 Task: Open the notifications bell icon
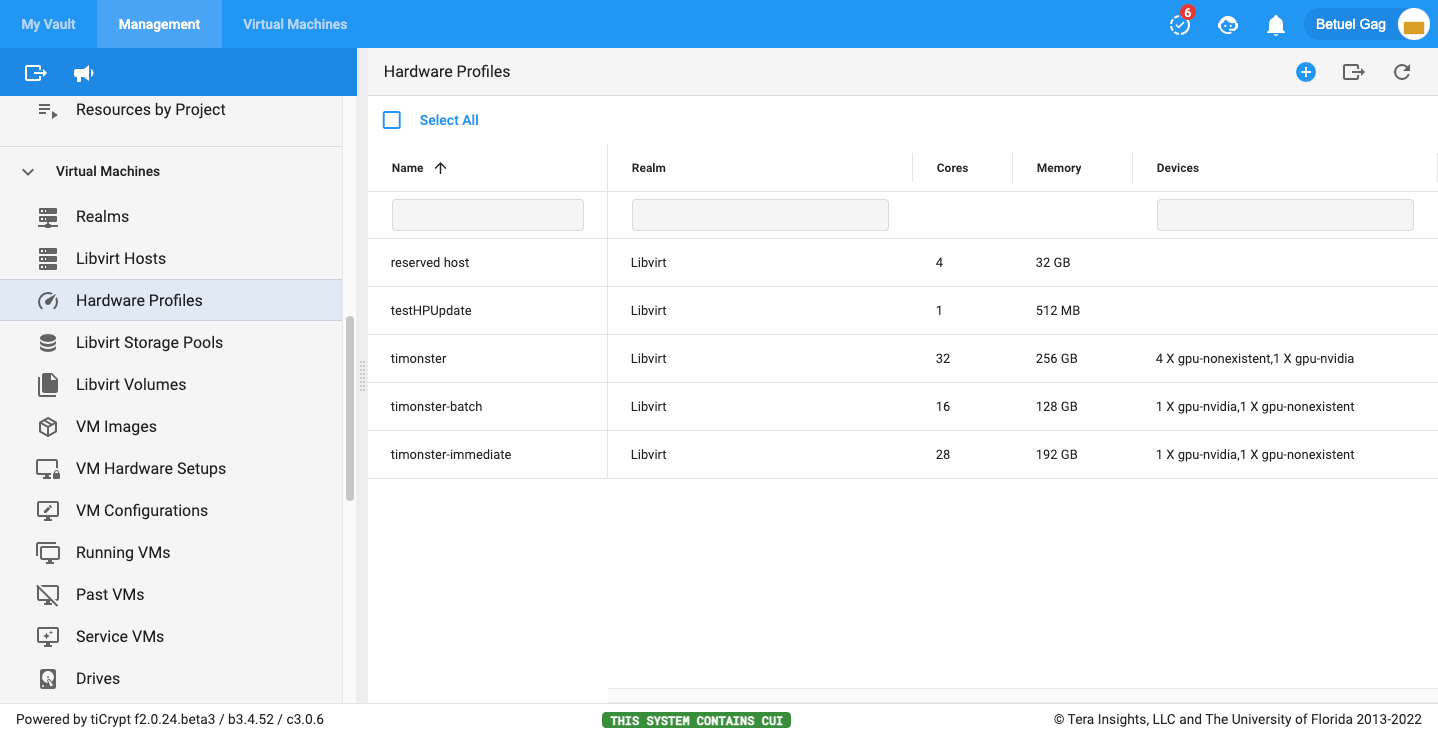1275,25
